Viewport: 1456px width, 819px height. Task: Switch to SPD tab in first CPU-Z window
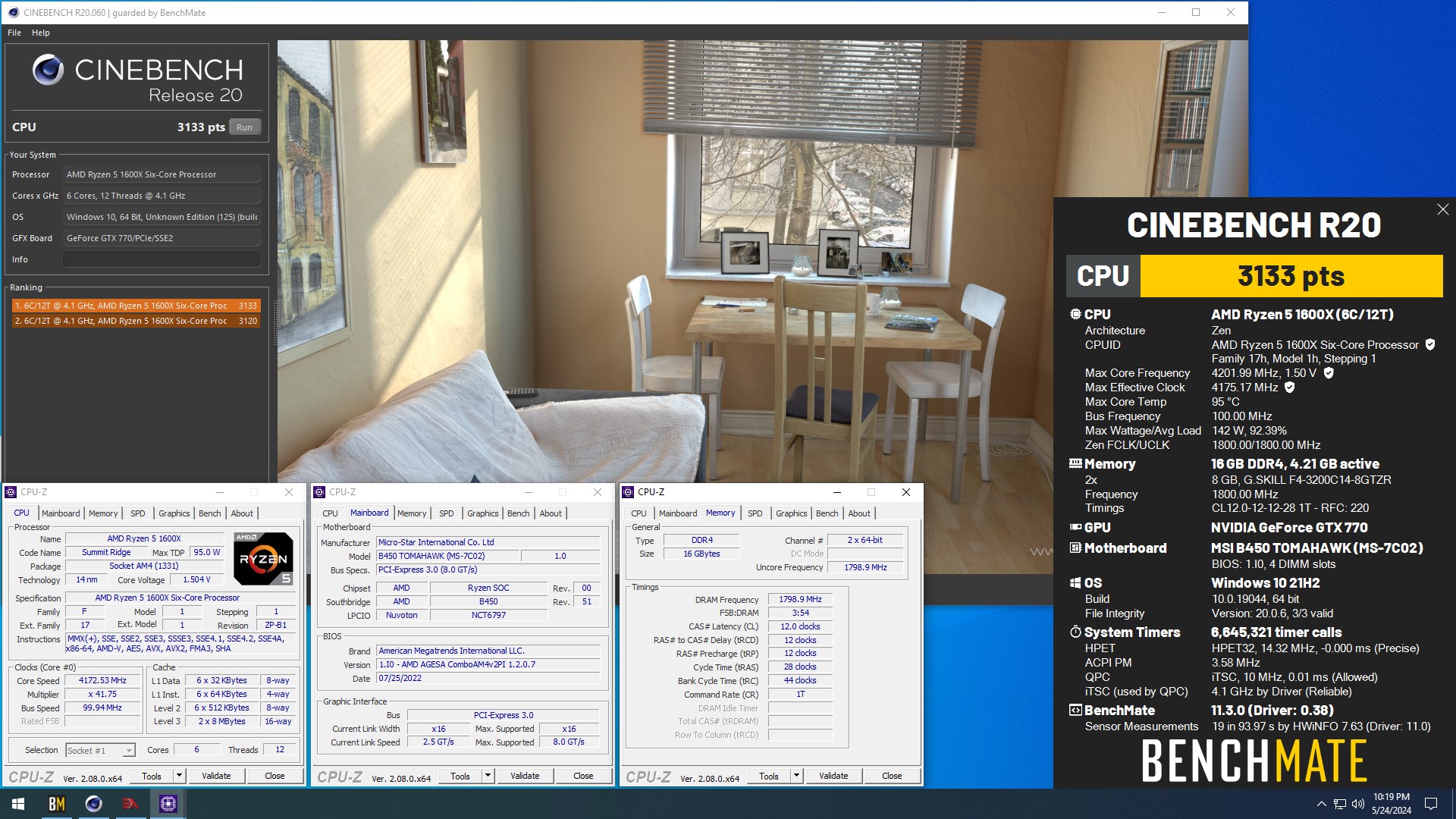click(138, 513)
